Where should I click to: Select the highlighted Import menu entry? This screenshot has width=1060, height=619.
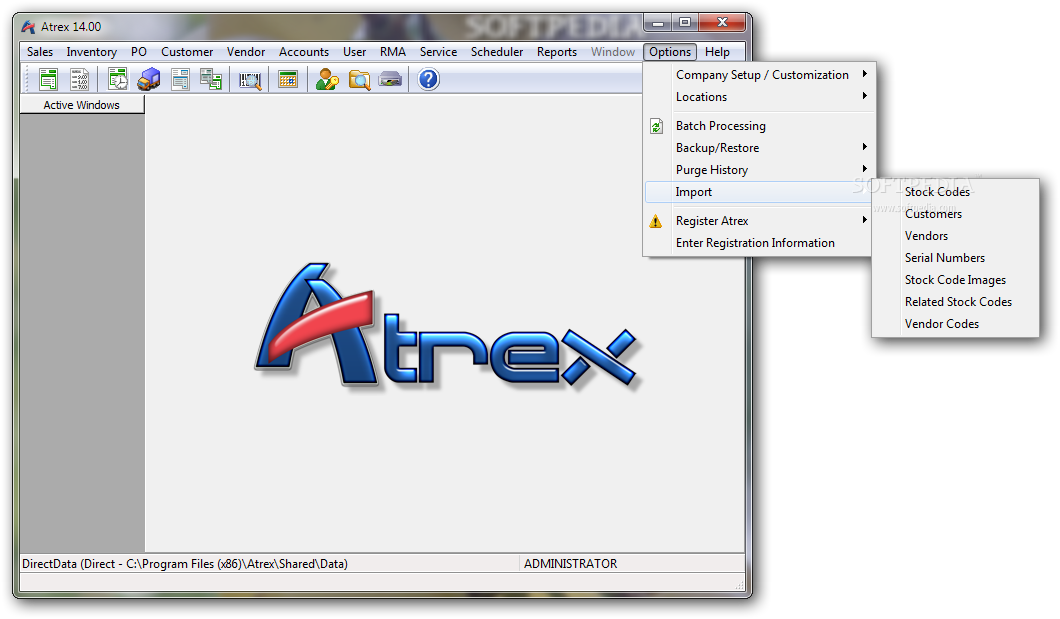pyautogui.click(x=758, y=192)
